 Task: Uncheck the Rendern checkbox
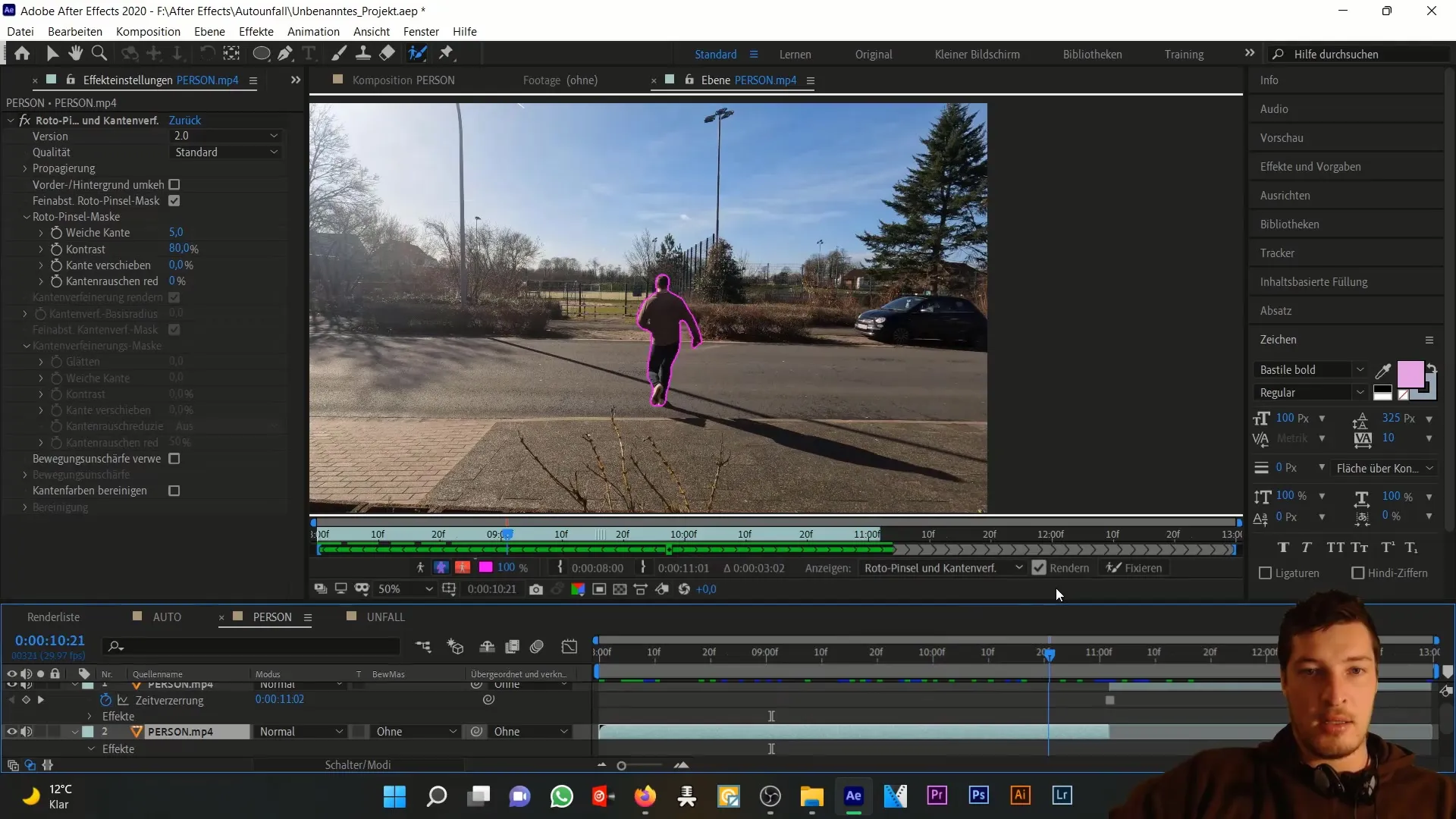(1039, 568)
